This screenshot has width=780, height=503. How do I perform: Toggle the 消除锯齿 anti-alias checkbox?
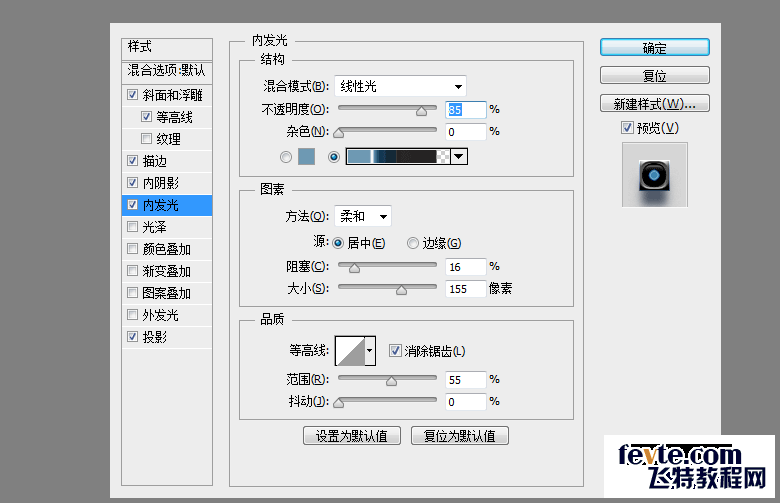[x=395, y=351]
